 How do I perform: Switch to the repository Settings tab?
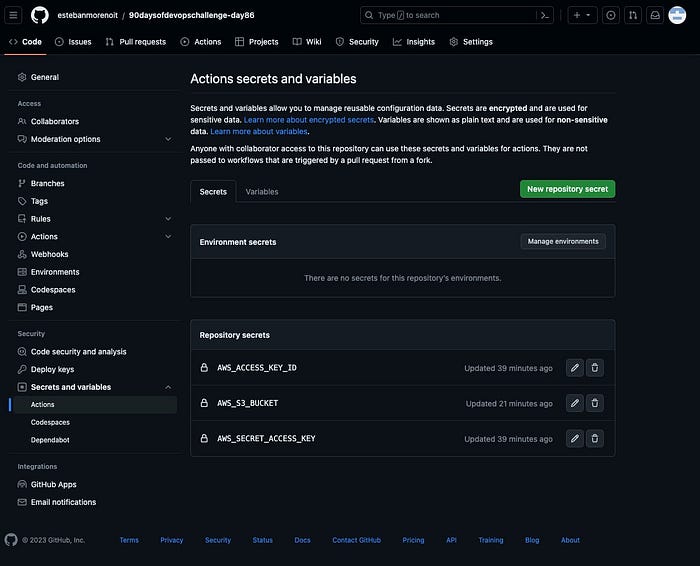pos(471,42)
